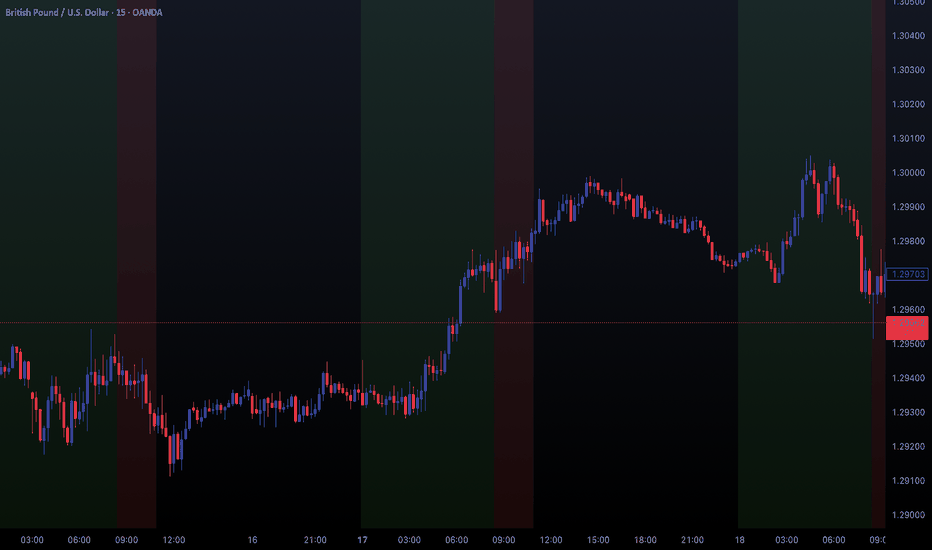
Task: Click the 12:00 label just before 15:00
Action: [550, 540]
